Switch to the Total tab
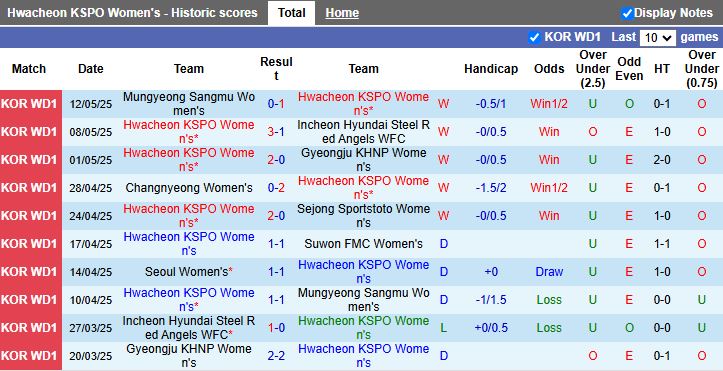 coord(291,13)
